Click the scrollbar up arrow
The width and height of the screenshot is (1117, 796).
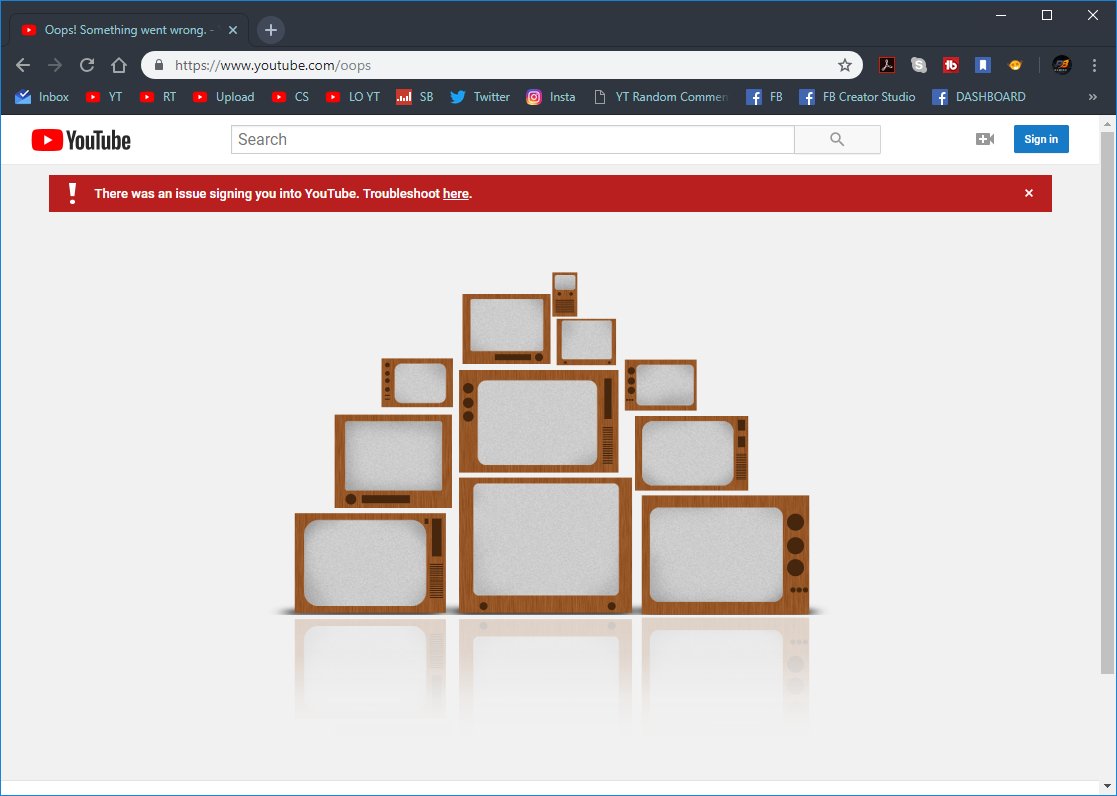1108,124
